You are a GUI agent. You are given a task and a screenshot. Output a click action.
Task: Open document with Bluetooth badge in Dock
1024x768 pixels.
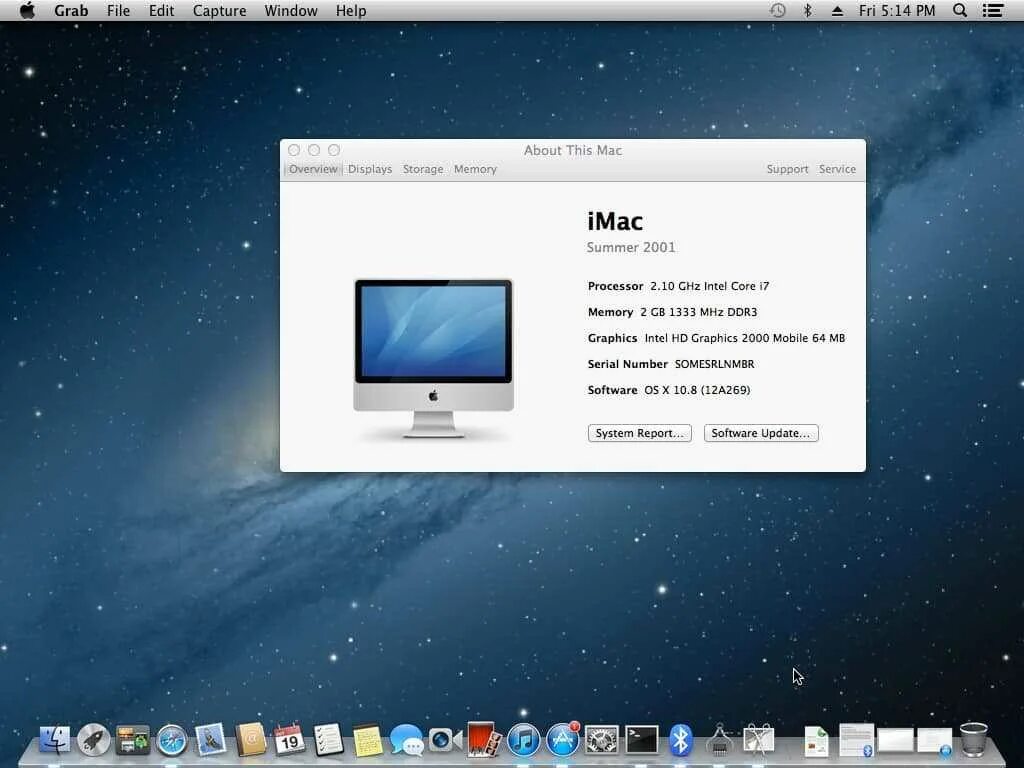[x=856, y=741]
